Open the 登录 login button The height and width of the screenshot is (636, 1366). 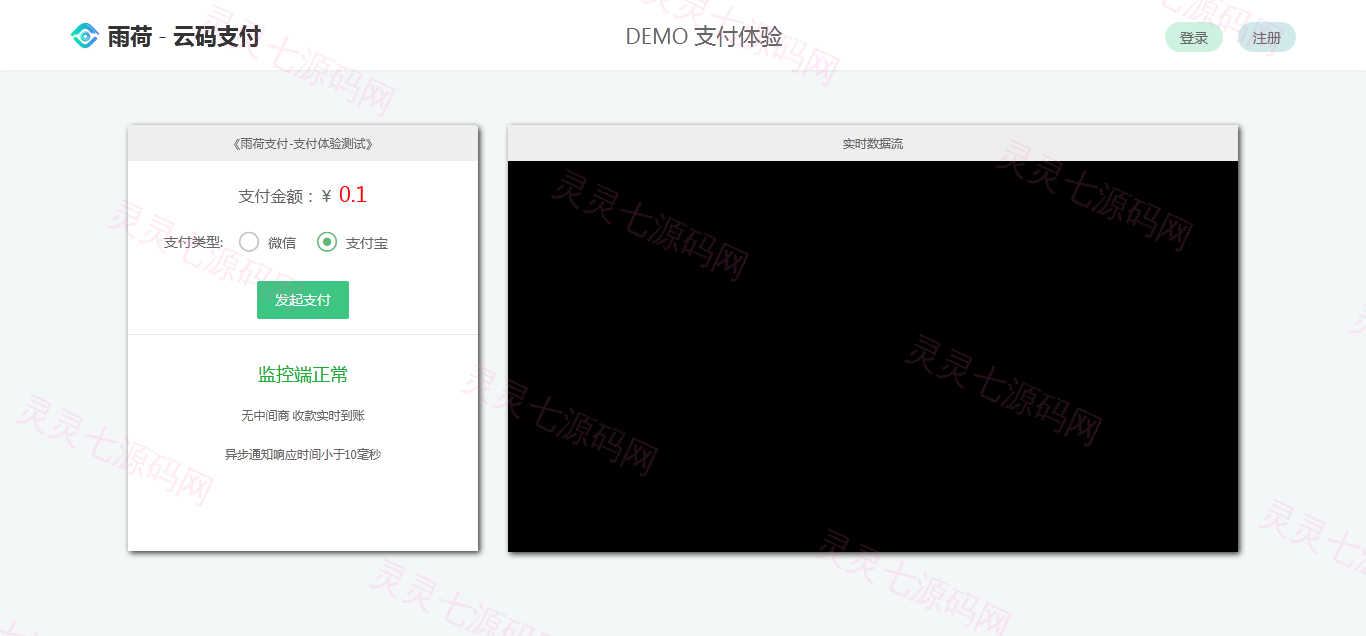pyautogui.click(x=1194, y=38)
